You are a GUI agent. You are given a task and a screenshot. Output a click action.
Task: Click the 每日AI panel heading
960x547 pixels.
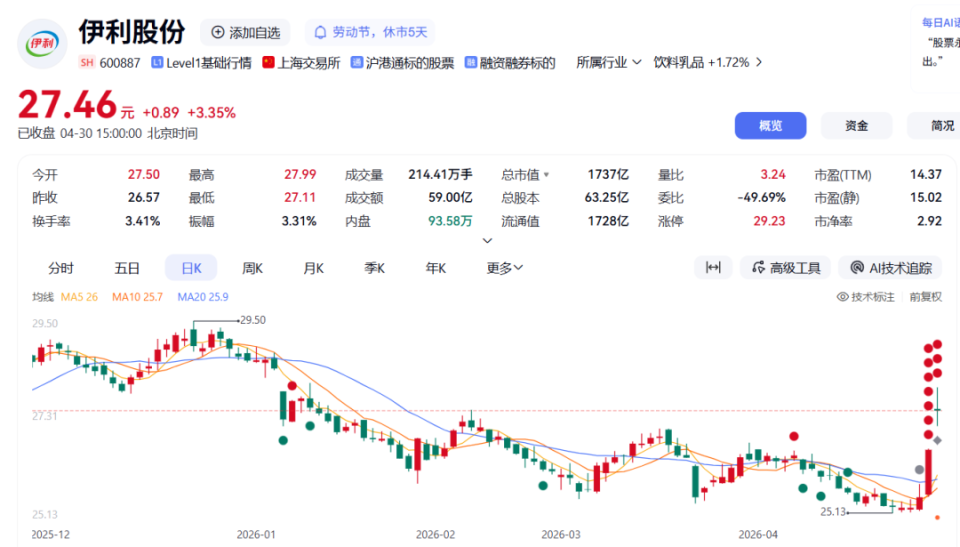940,23
